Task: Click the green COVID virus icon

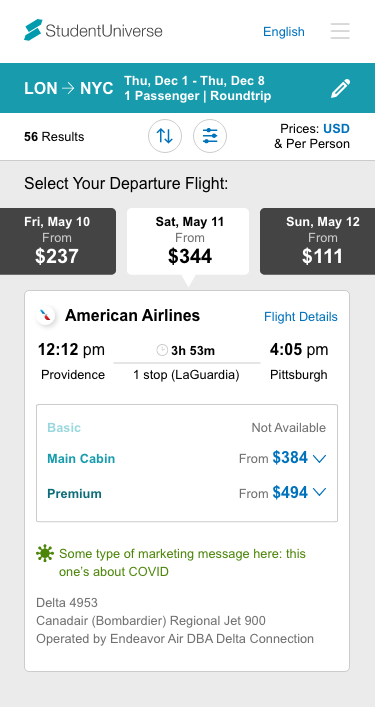Action: tap(45, 553)
